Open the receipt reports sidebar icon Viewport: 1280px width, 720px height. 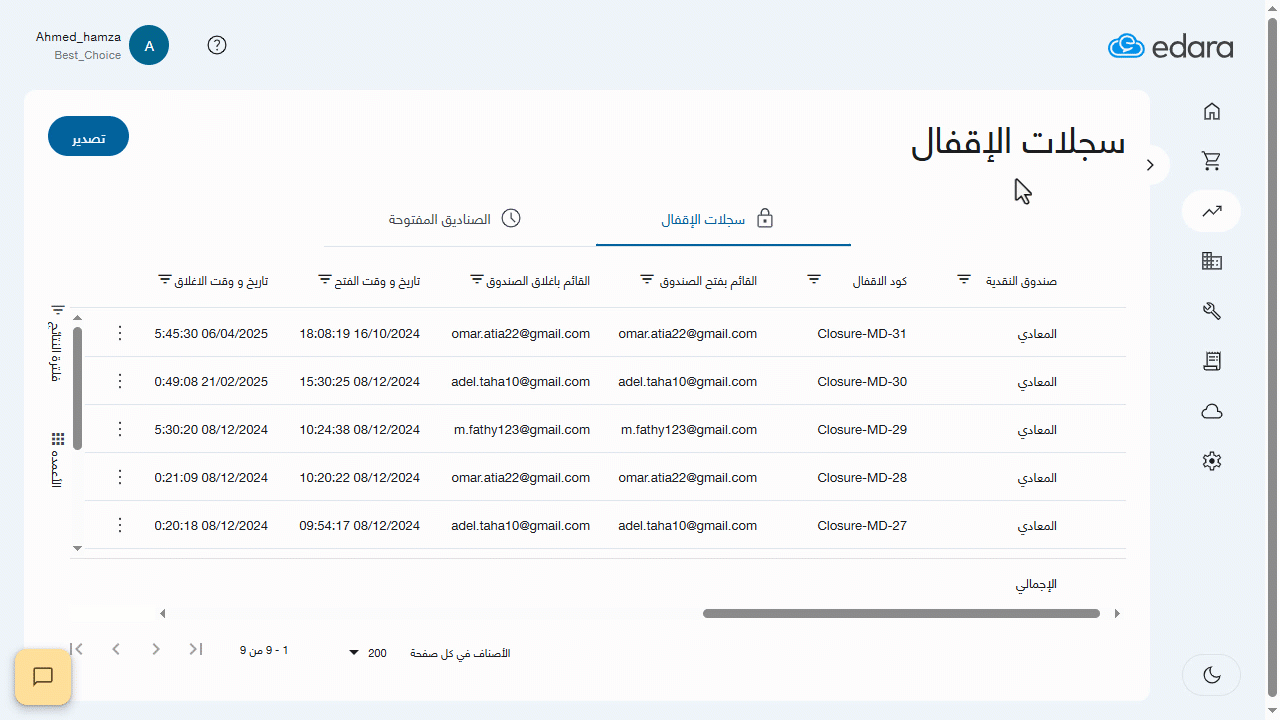click(1211, 361)
